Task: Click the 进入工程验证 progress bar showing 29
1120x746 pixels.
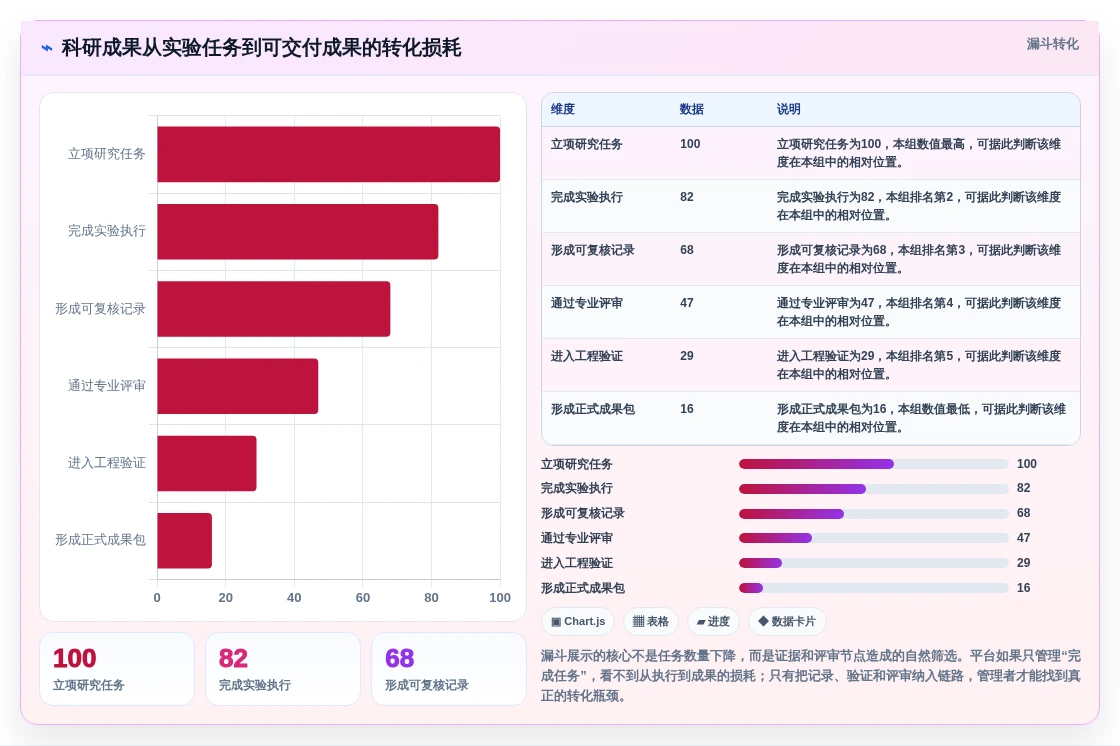Action: (874, 563)
